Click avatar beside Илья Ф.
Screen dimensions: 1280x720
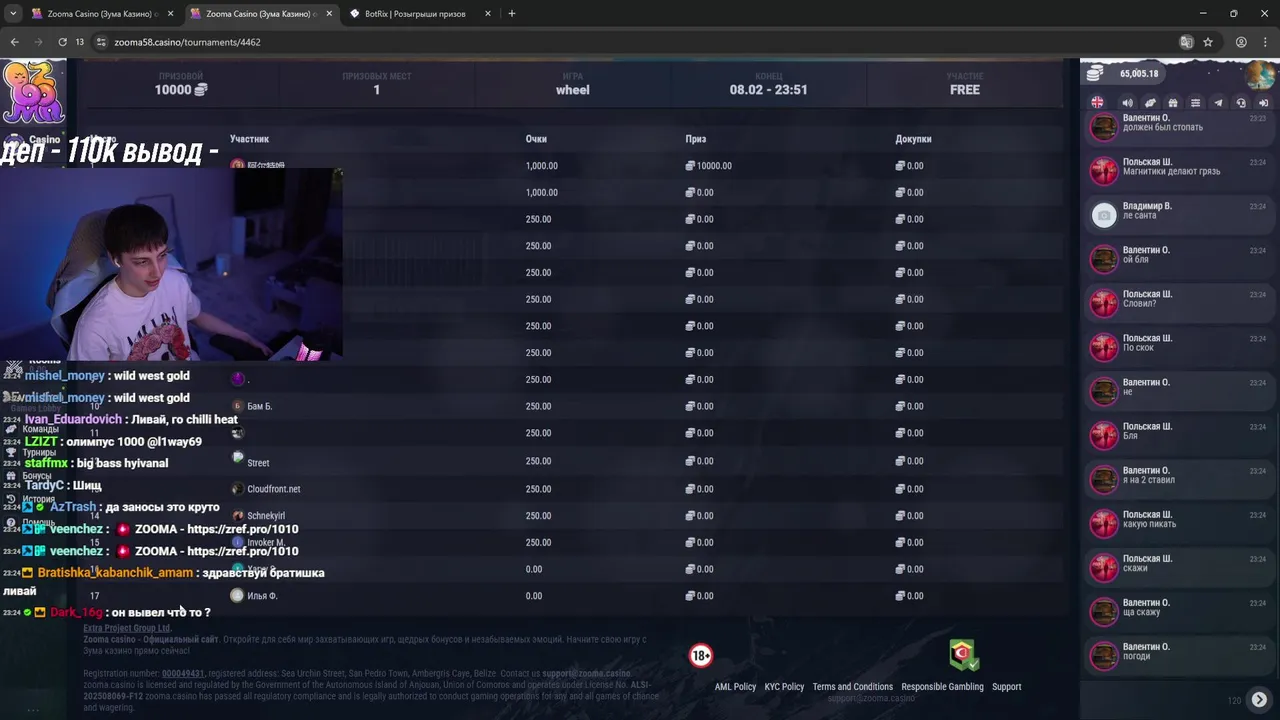[x=237, y=595]
